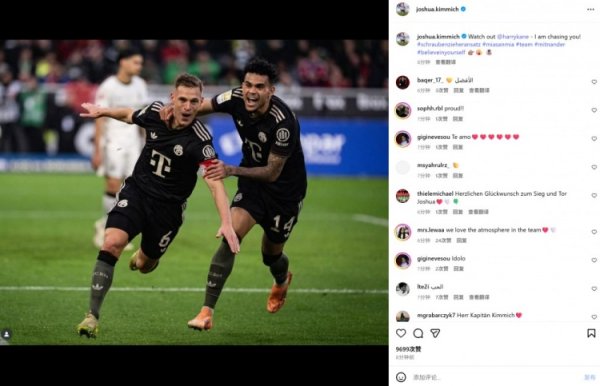Open the #believeinyourself hashtag

point(441,52)
